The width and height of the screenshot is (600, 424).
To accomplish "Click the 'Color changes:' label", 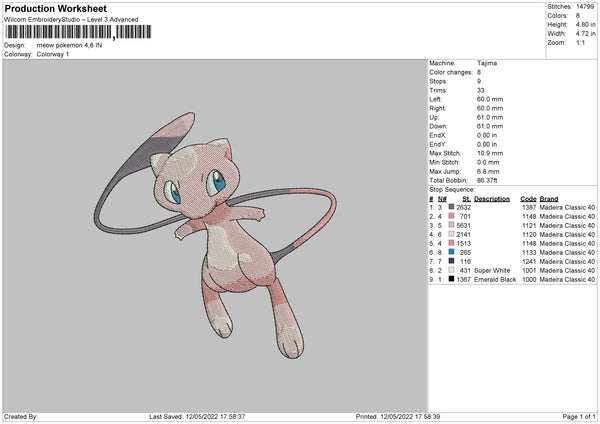I will (x=451, y=72).
